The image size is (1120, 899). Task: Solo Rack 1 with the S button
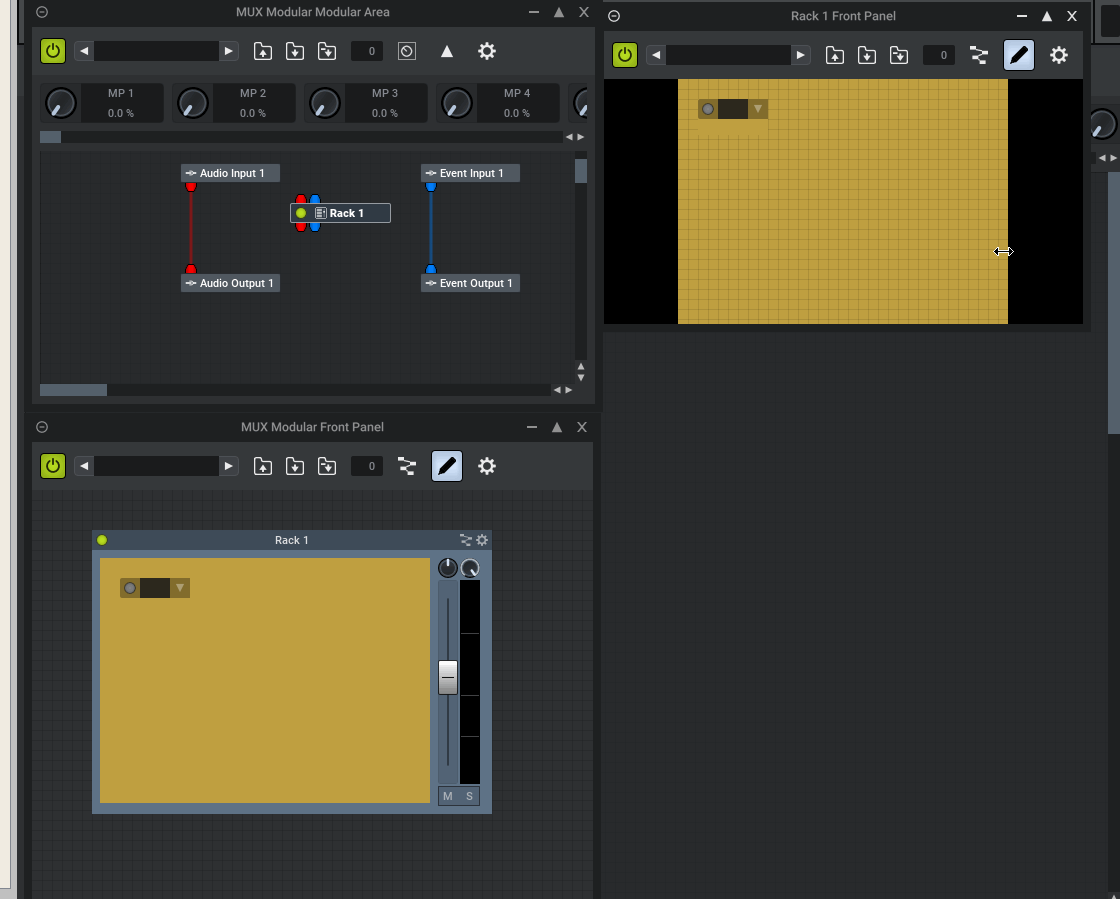tap(469, 796)
